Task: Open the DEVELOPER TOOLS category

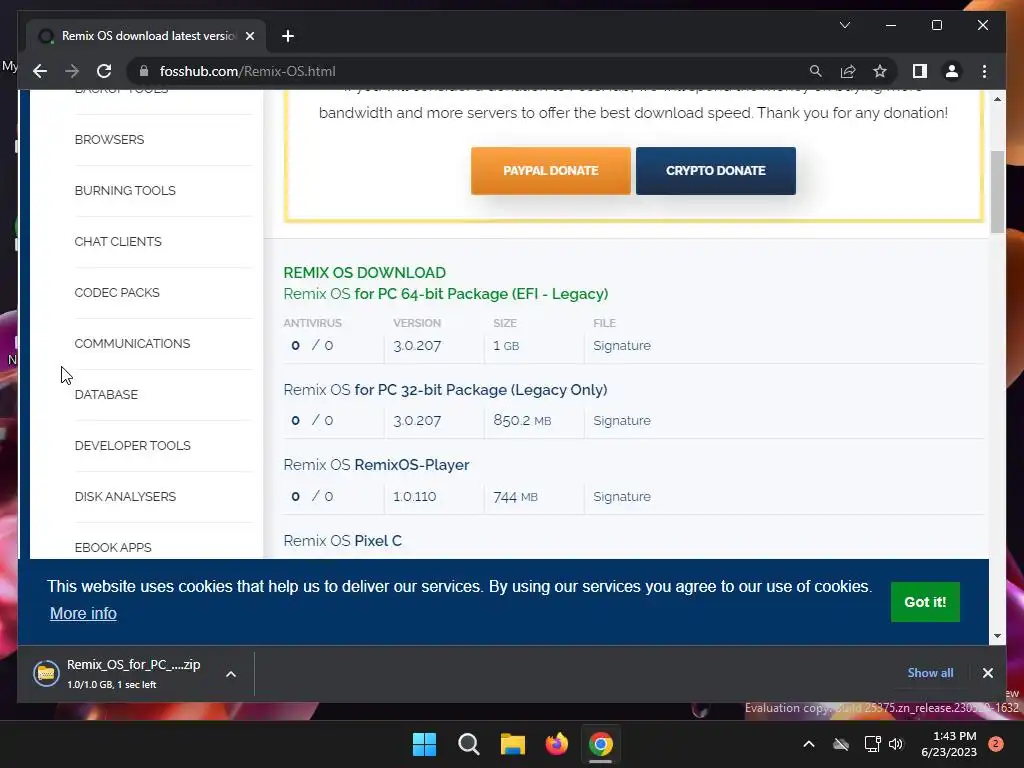Action: coord(133,445)
